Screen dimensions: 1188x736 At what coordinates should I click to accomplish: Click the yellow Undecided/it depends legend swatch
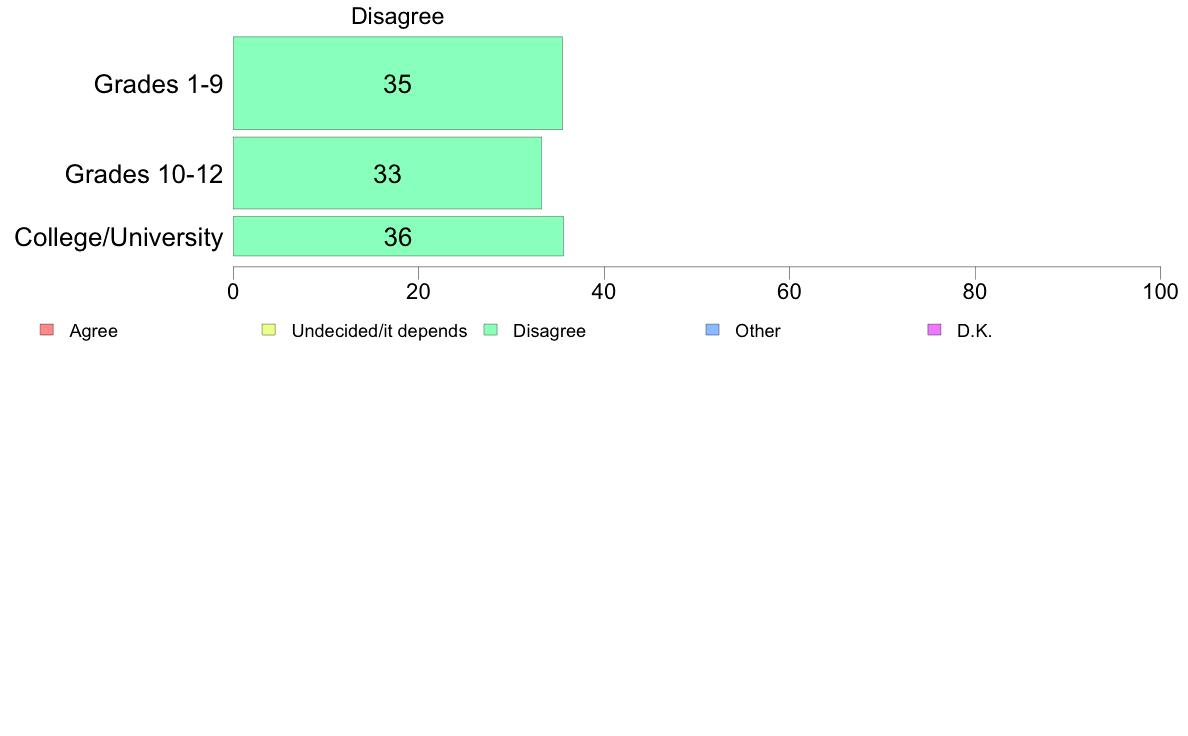(269, 330)
